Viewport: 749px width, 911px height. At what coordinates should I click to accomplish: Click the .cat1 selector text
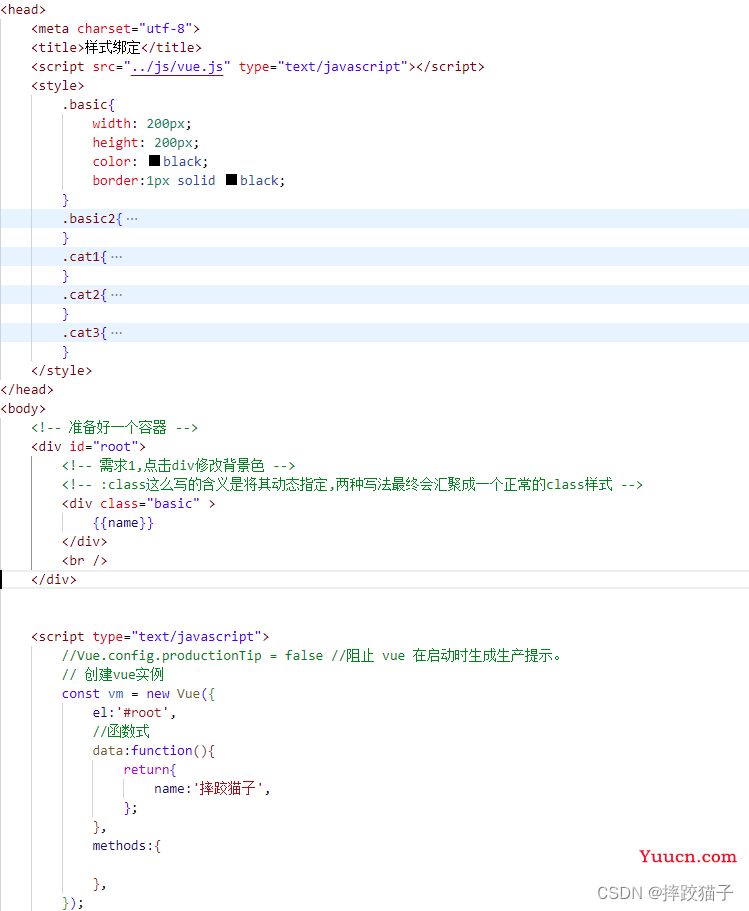(81, 257)
